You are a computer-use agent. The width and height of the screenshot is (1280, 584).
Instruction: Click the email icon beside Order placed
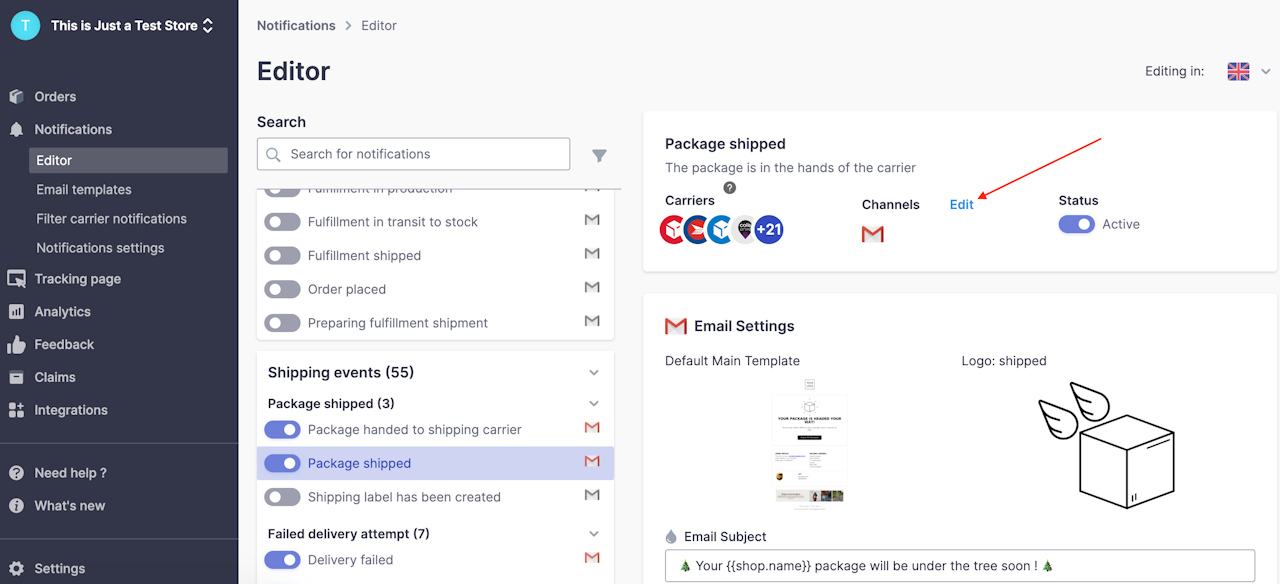pos(592,288)
